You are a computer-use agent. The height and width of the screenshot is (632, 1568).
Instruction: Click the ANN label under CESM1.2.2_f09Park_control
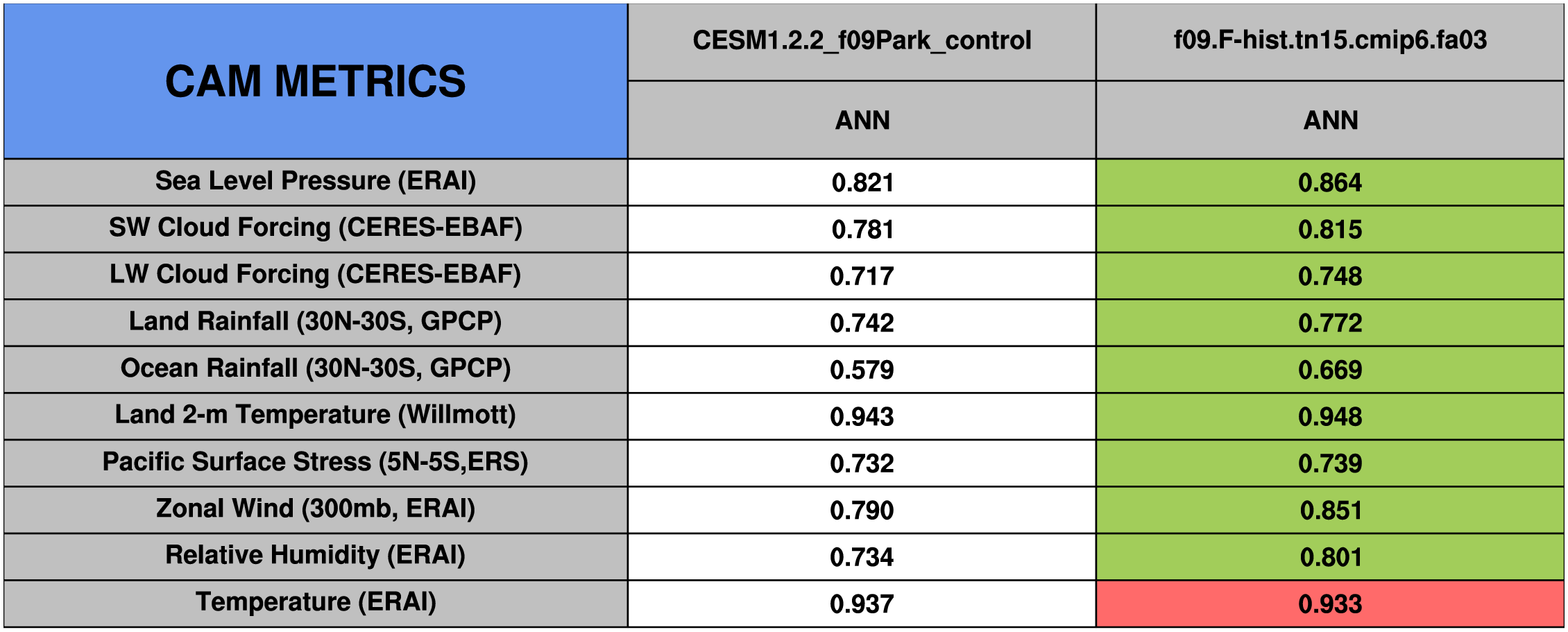point(862,120)
